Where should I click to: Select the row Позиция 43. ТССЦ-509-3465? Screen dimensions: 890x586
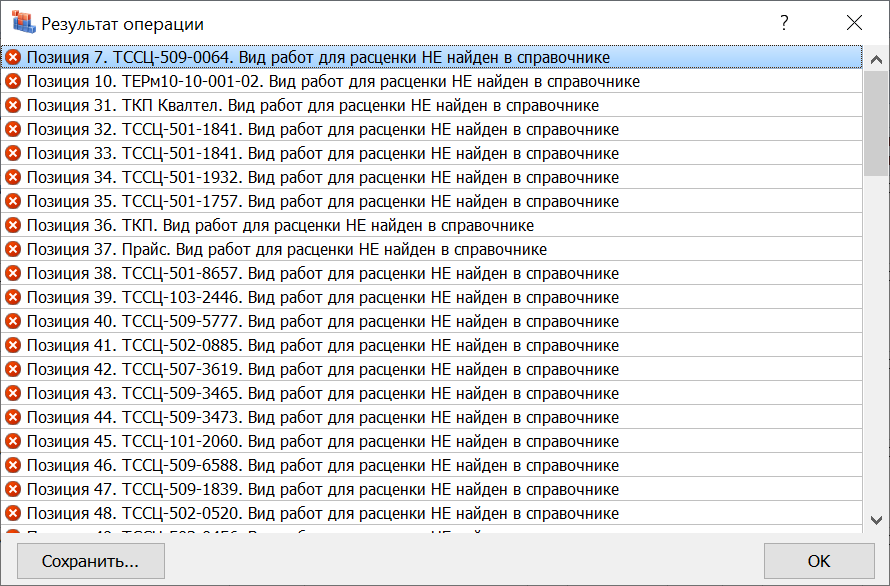click(x=431, y=393)
